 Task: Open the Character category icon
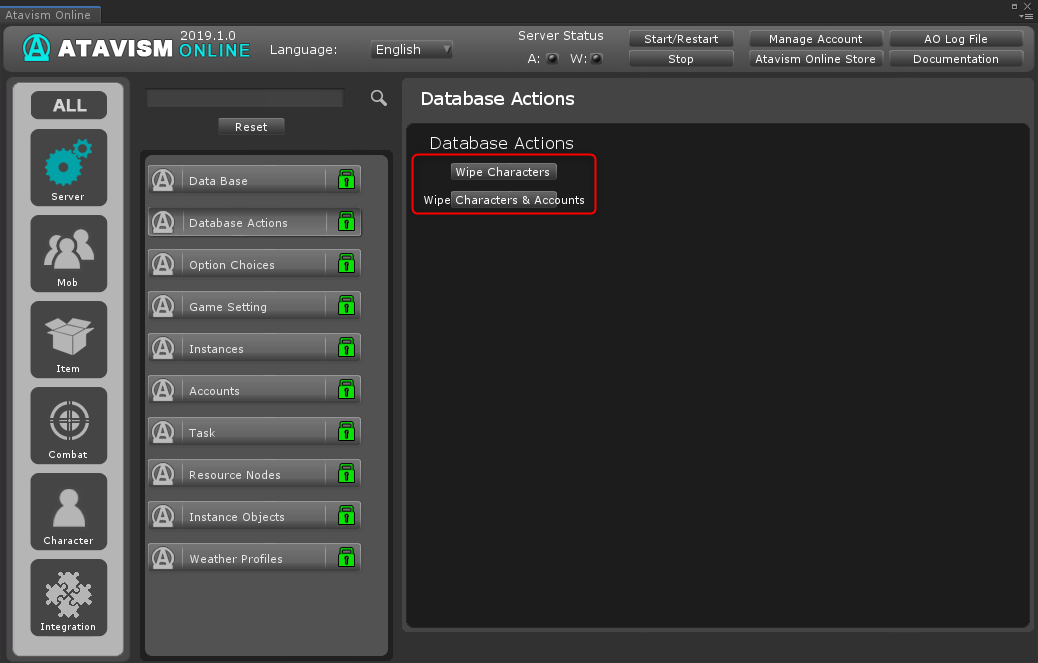click(x=68, y=510)
